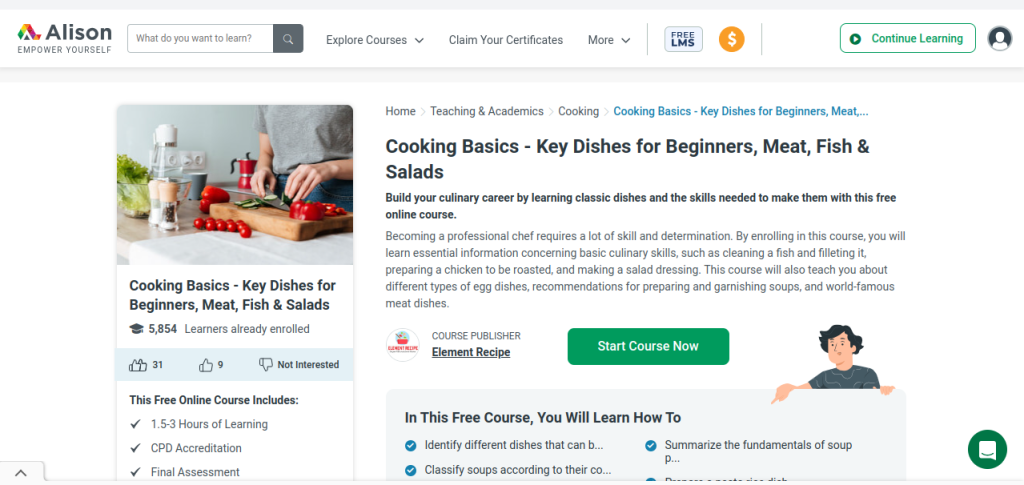Click the cooking course thumbnail image
This screenshot has width=1024, height=485.
click(235, 185)
